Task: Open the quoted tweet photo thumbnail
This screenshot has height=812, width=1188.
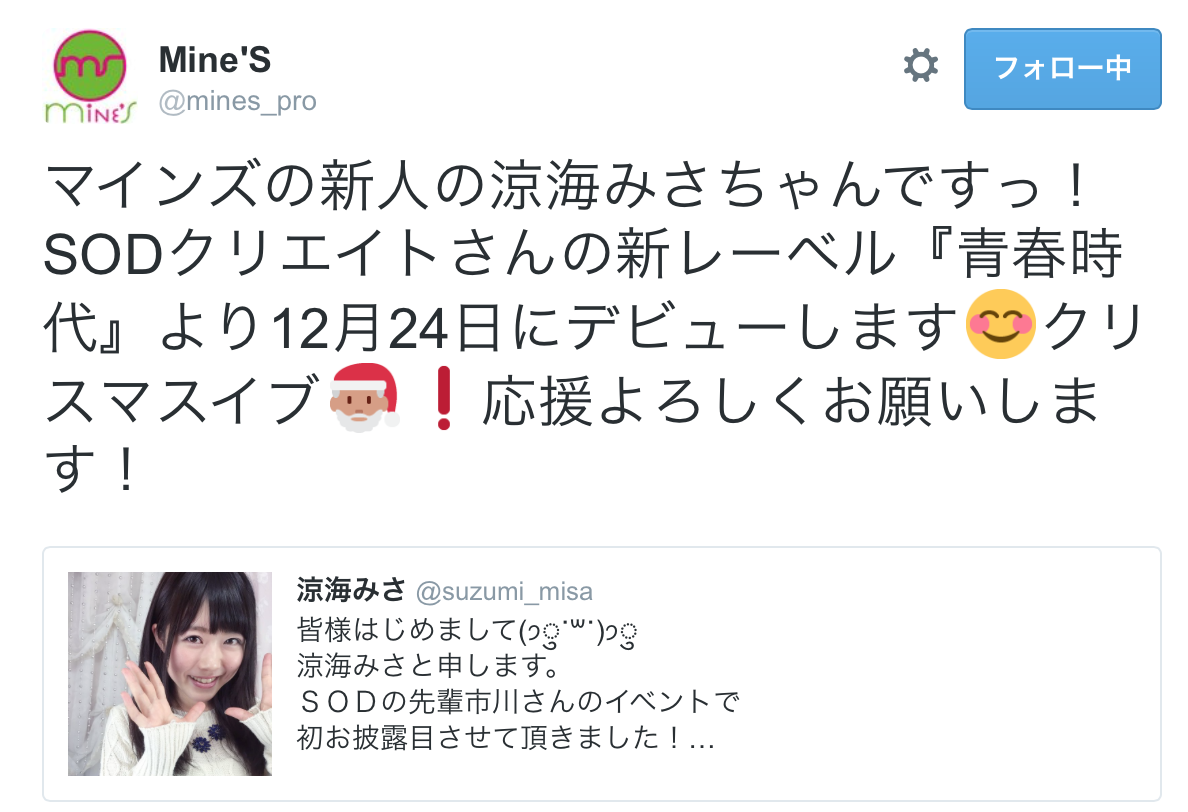Action: (170, 673)
